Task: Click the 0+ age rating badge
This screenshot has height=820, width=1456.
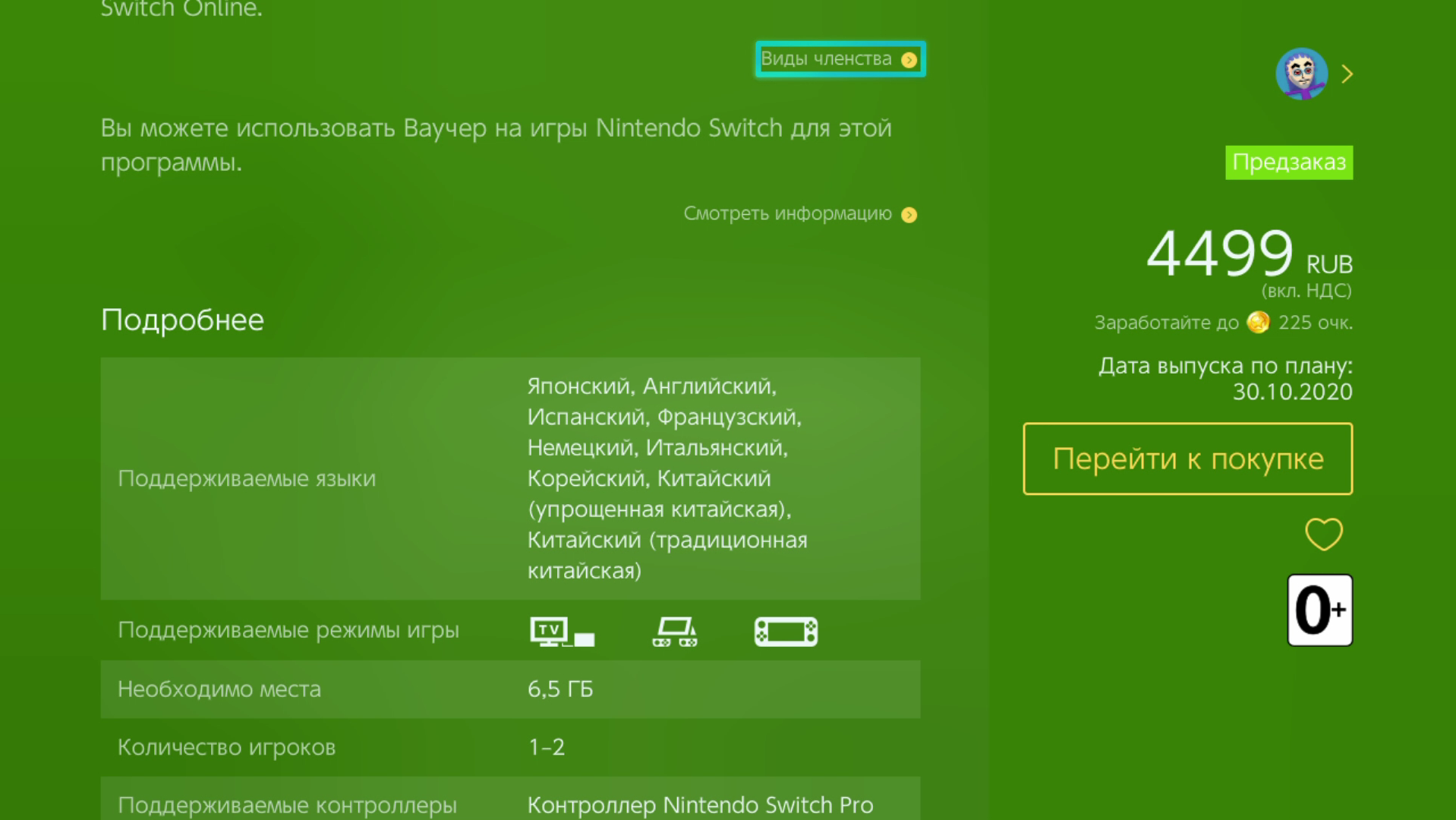Action: click(1320, 610)
